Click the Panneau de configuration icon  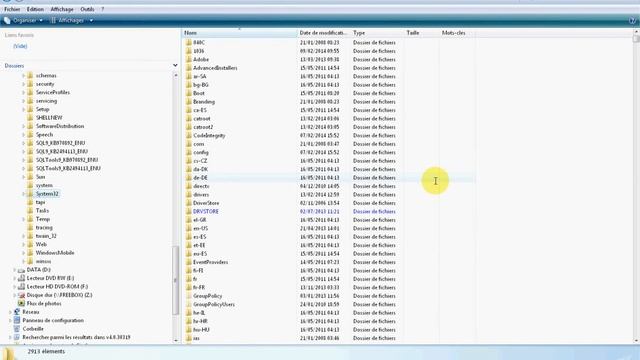click(x=17, y=320)
